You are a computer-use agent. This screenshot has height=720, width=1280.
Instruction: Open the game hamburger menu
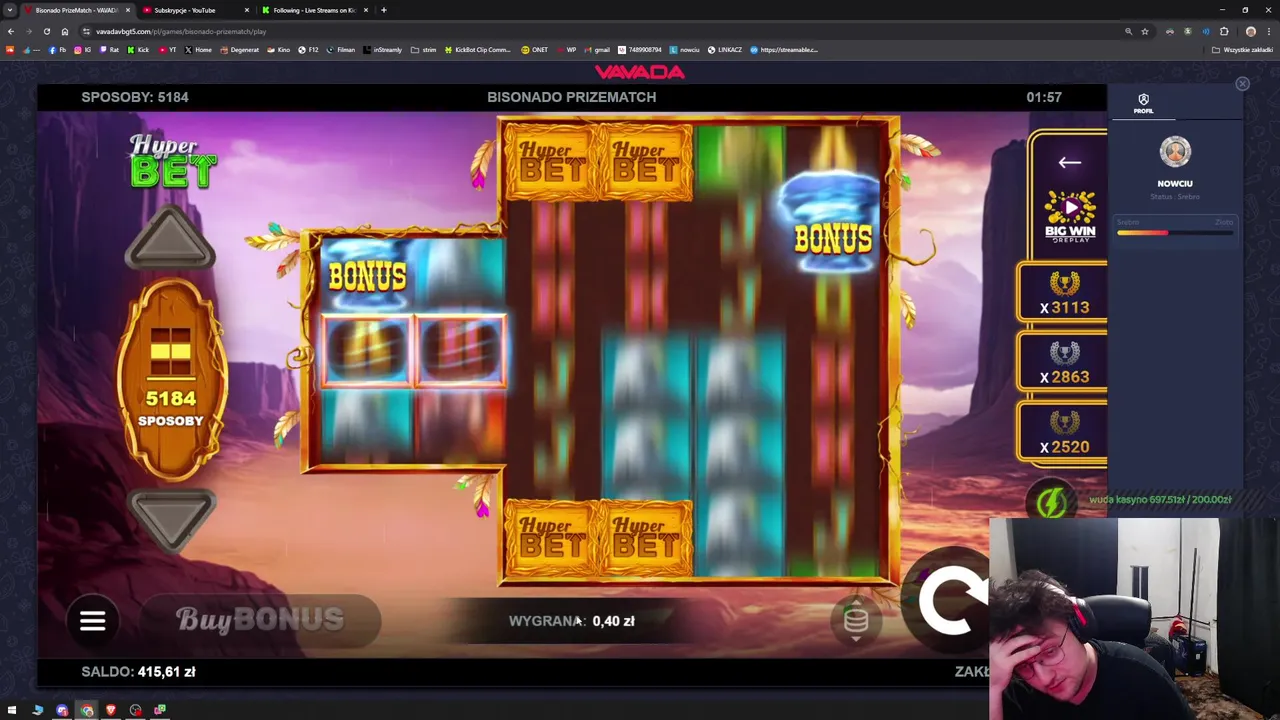[x=93, y=621]
